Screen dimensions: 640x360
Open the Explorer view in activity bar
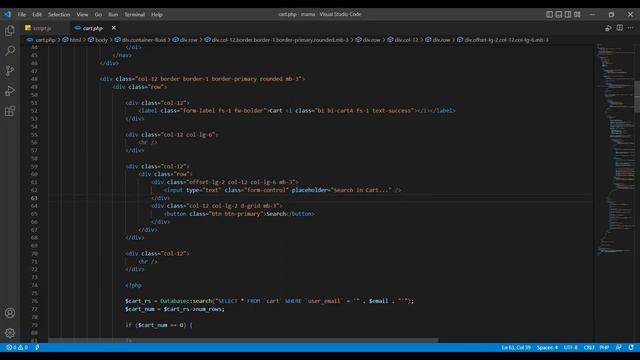pos(10,31)
